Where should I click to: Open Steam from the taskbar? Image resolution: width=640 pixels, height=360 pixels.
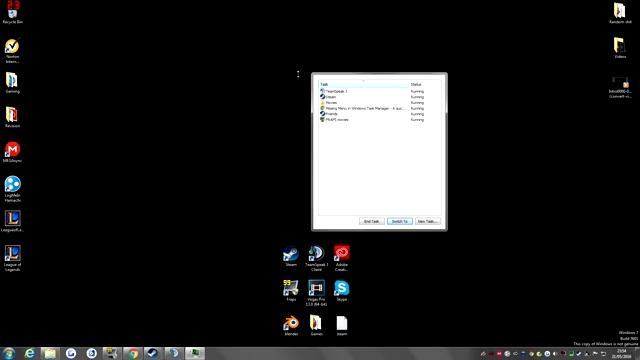(153, 353)
